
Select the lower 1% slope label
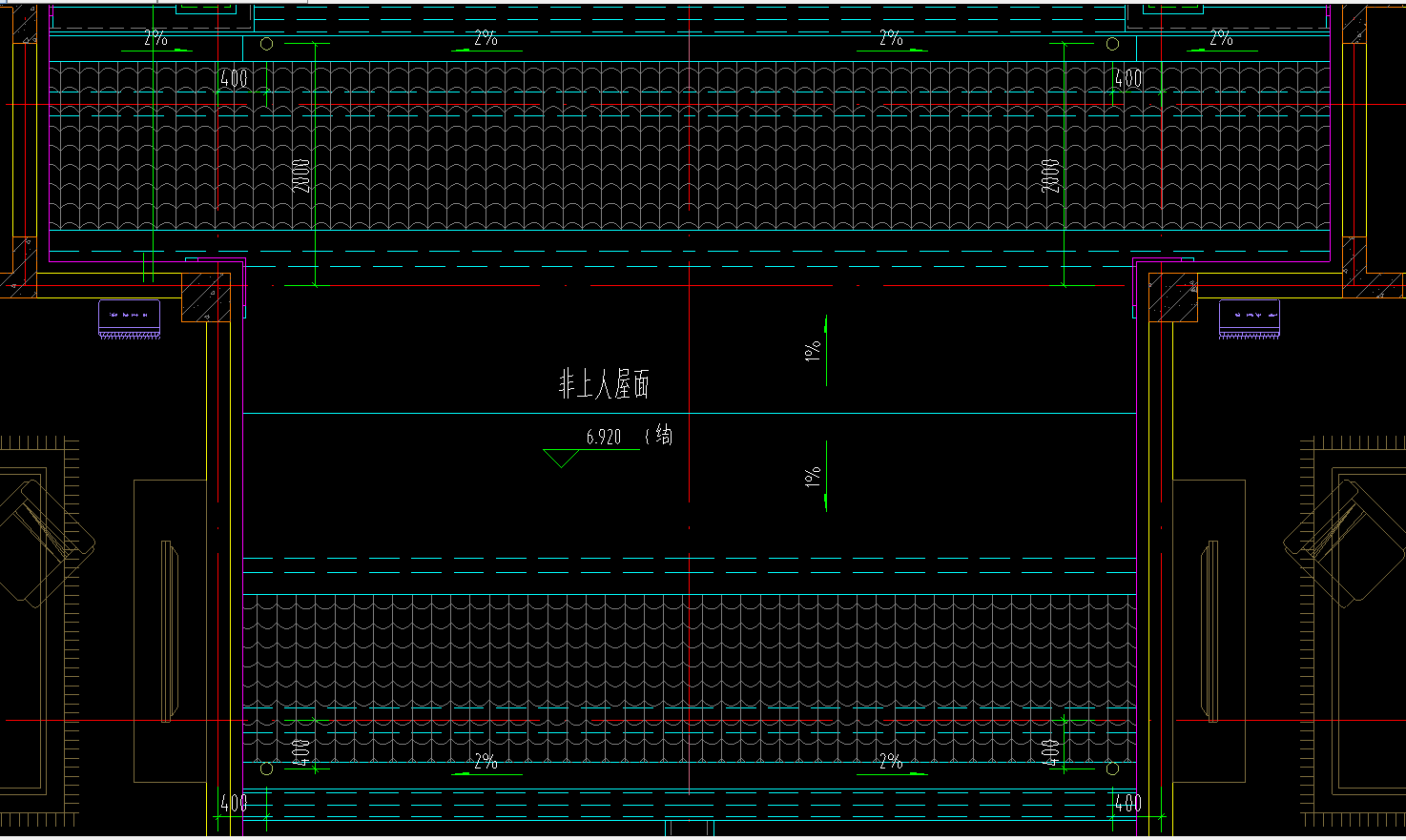813,477
